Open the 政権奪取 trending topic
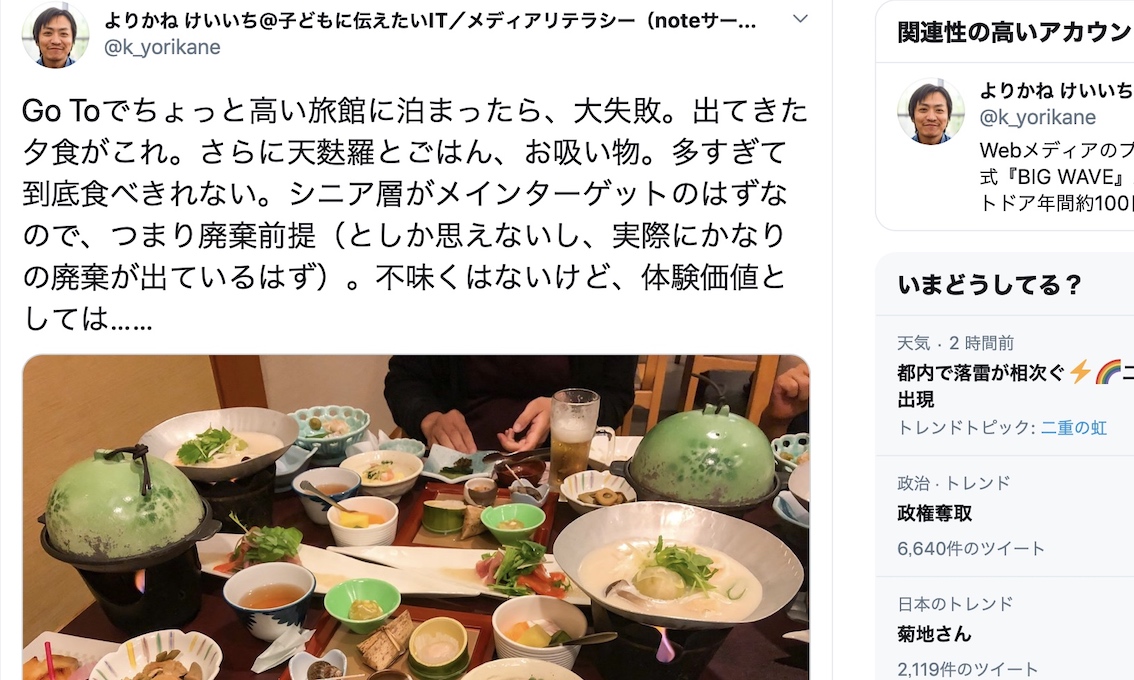The width and height of the screenshot is (1134, 680). coord(934,513)
